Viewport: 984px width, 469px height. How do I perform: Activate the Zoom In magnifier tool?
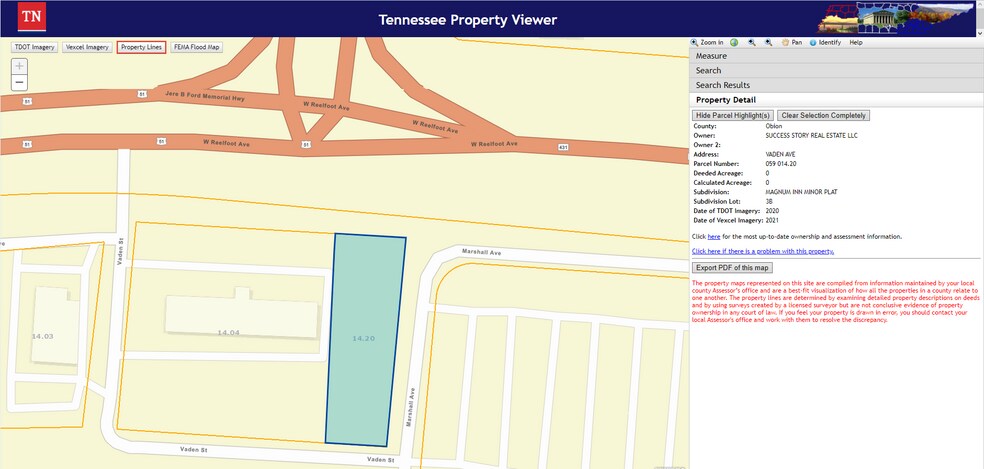(x=706, y=43)
